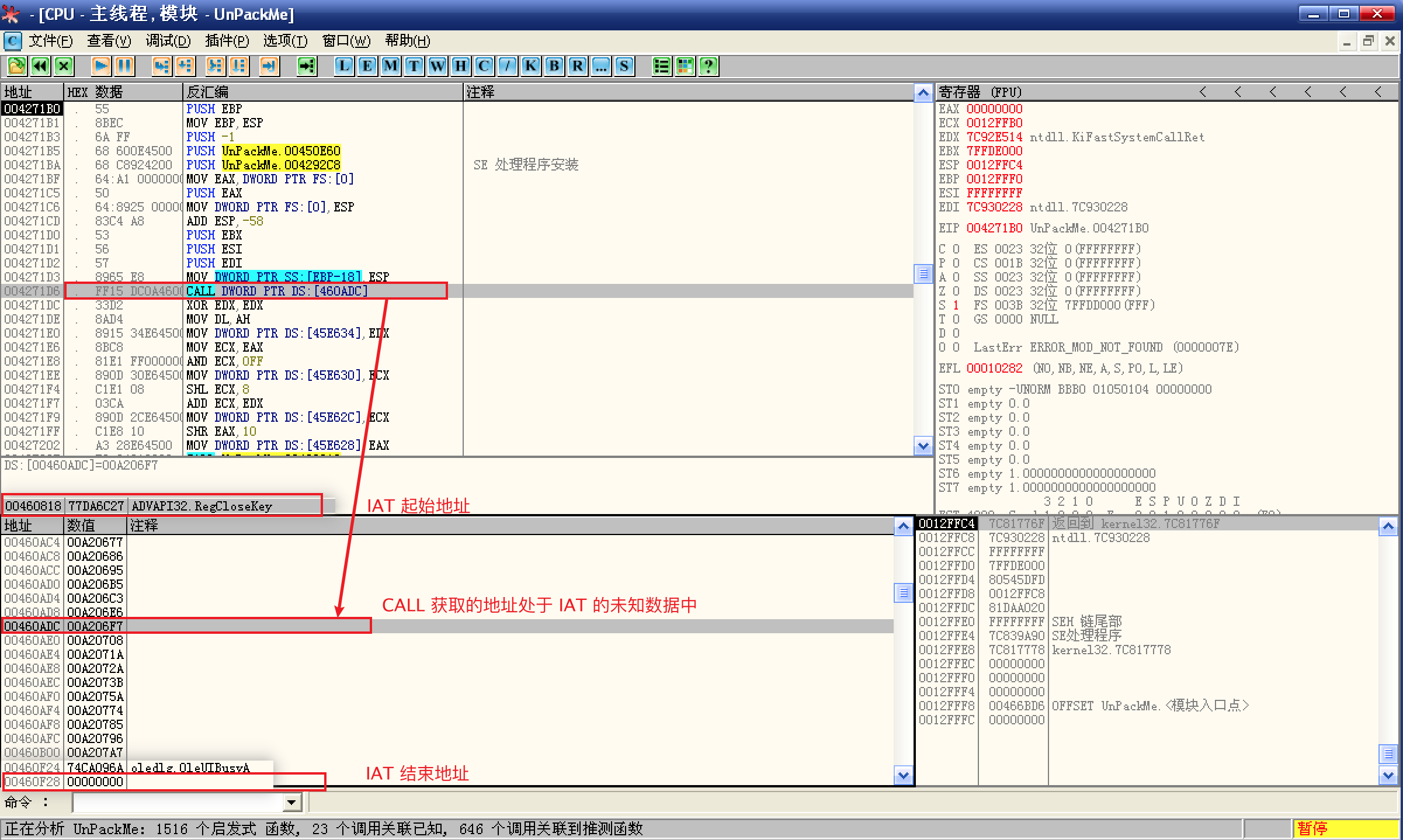Click the 反汇编 column header
1403x840 pixels.
pos(207,92)
